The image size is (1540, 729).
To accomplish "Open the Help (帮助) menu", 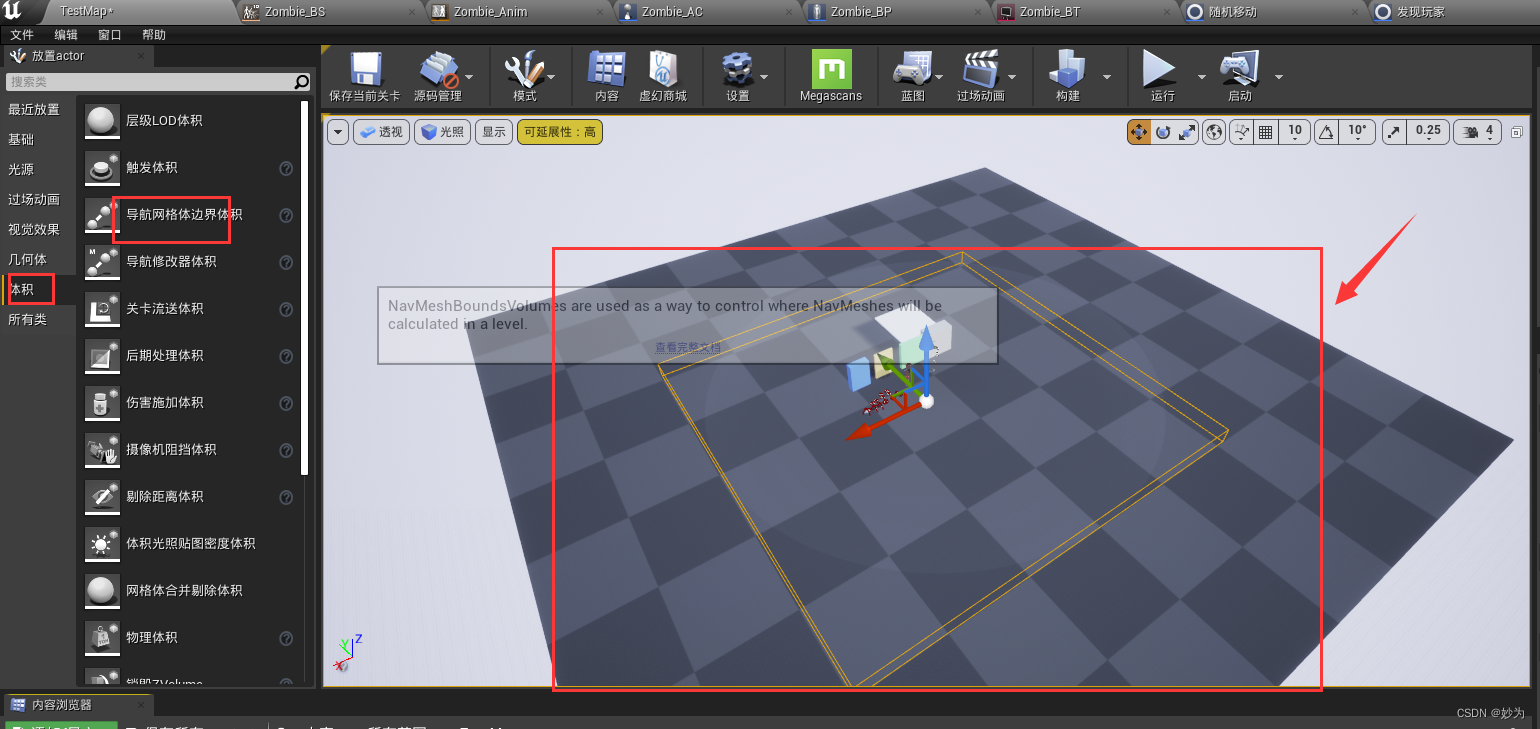I will [154, 35].
